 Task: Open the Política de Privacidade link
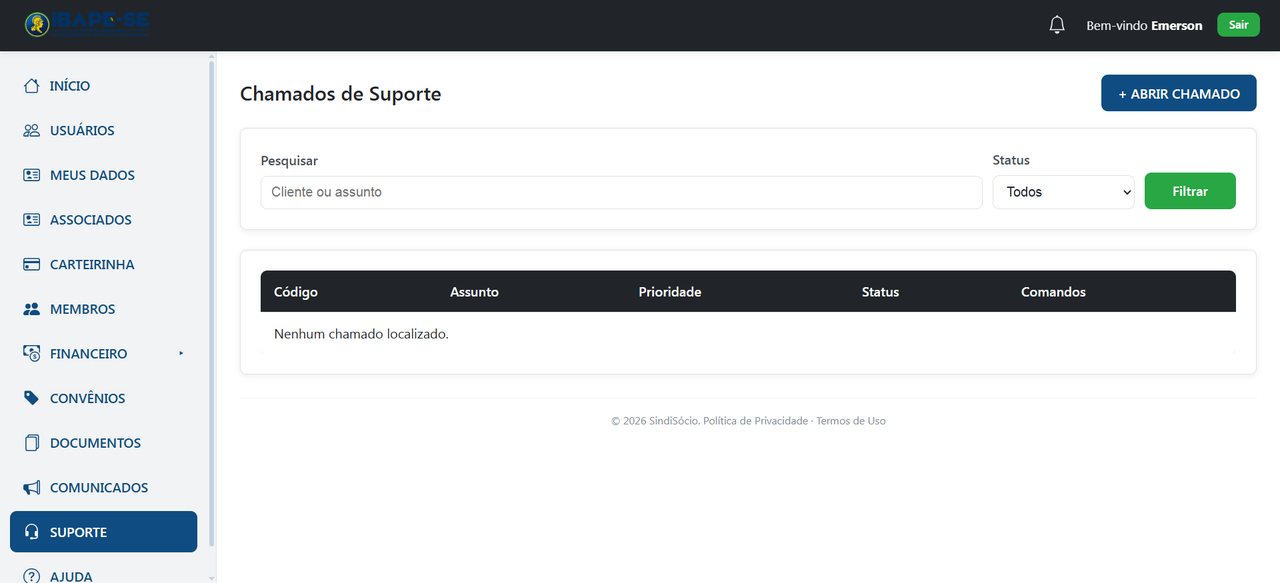point(755,421)
